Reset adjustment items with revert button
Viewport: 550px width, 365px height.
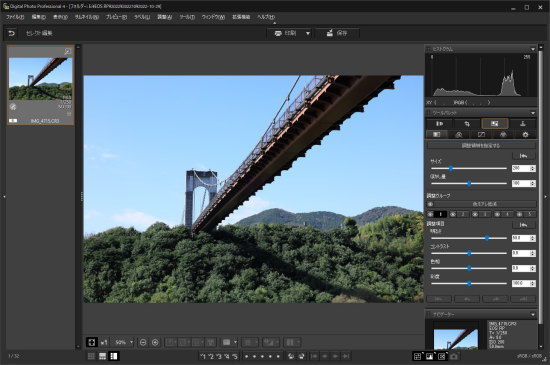tap(523, 225)
